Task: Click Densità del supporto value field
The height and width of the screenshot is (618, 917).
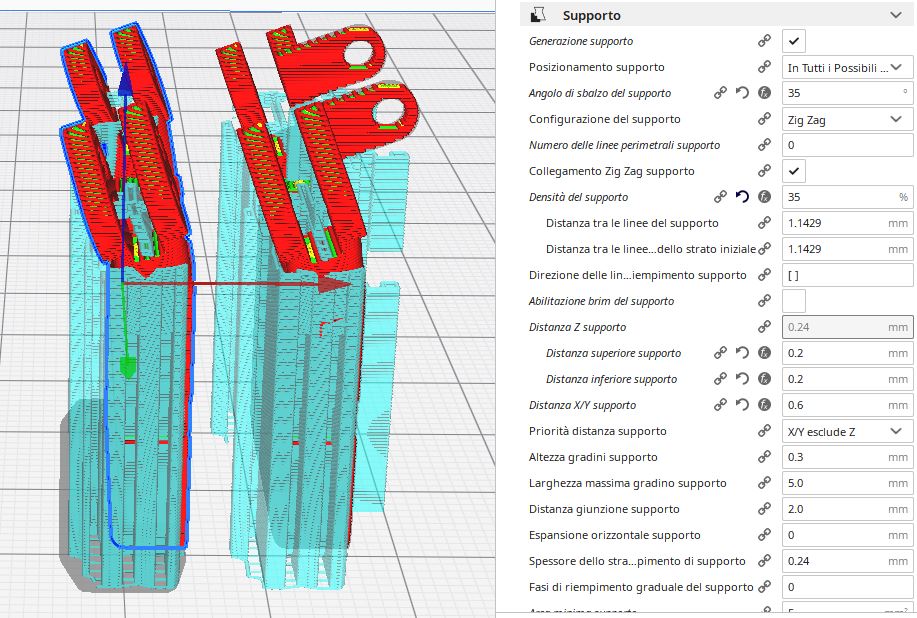Action: tap(847, 197)
